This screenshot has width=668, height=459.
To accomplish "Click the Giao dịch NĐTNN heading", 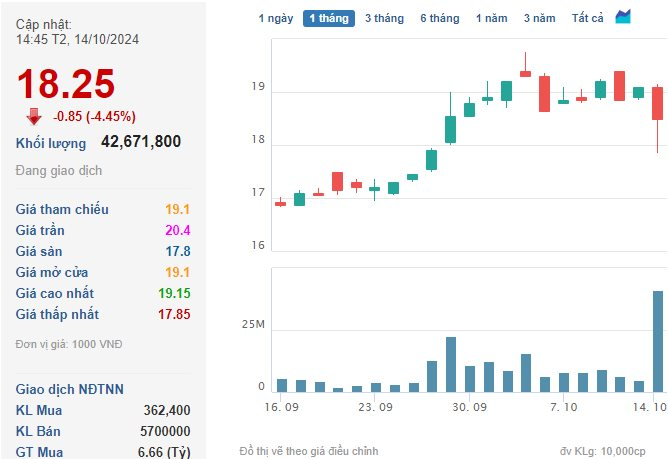I will pos(70,389).
